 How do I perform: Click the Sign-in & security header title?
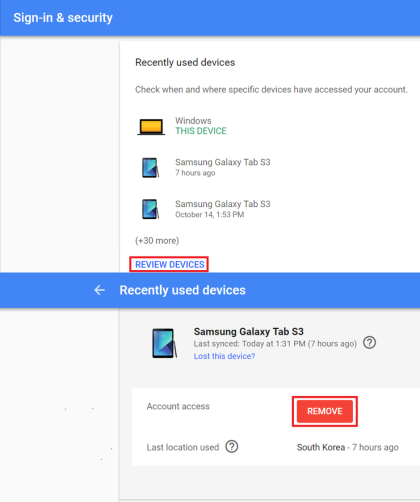point(63,18)
